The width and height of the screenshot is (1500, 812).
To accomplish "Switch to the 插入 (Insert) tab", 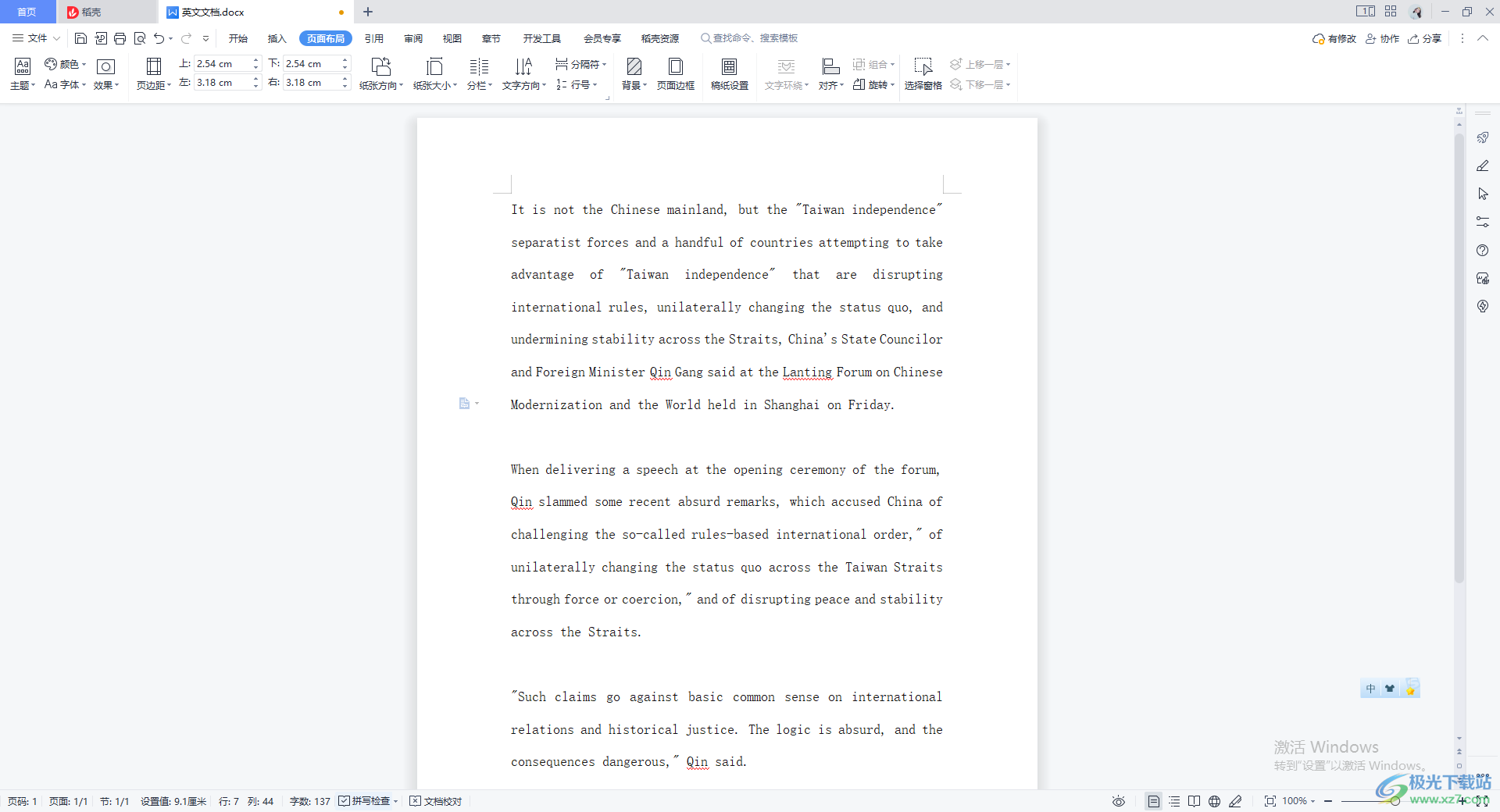I will coord(277,38).
